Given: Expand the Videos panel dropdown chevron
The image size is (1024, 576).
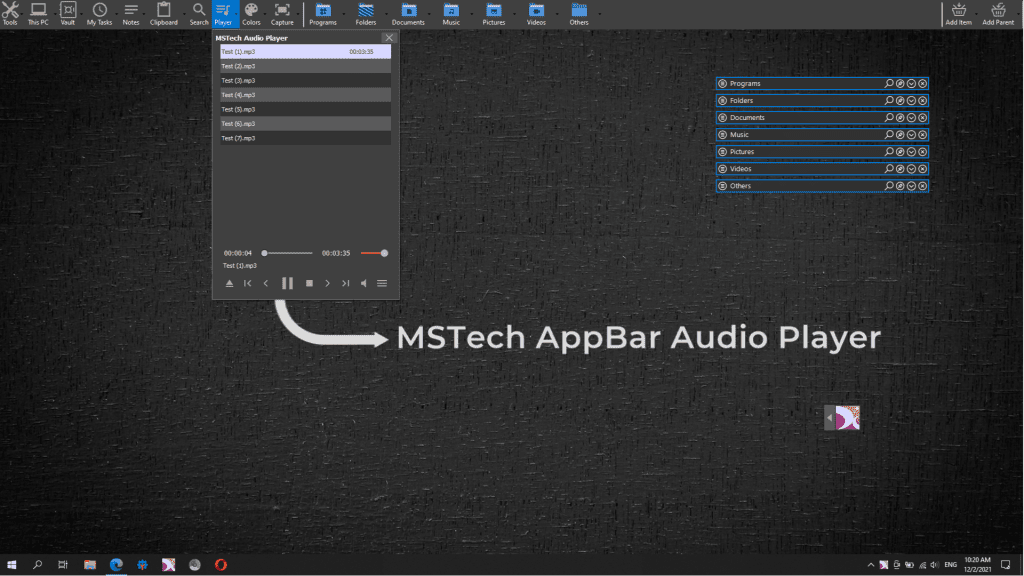Looking at the screenshot, I should click(x=911, y=168).
